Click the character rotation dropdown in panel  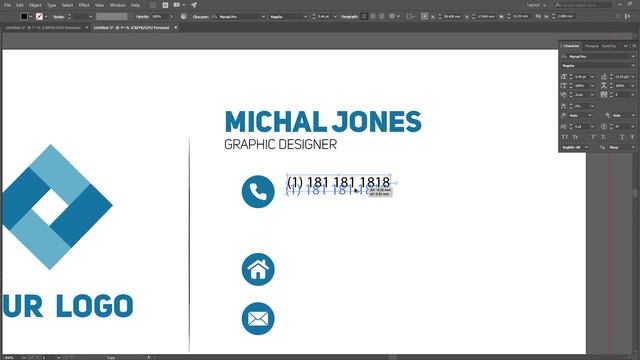coord(633,127)
